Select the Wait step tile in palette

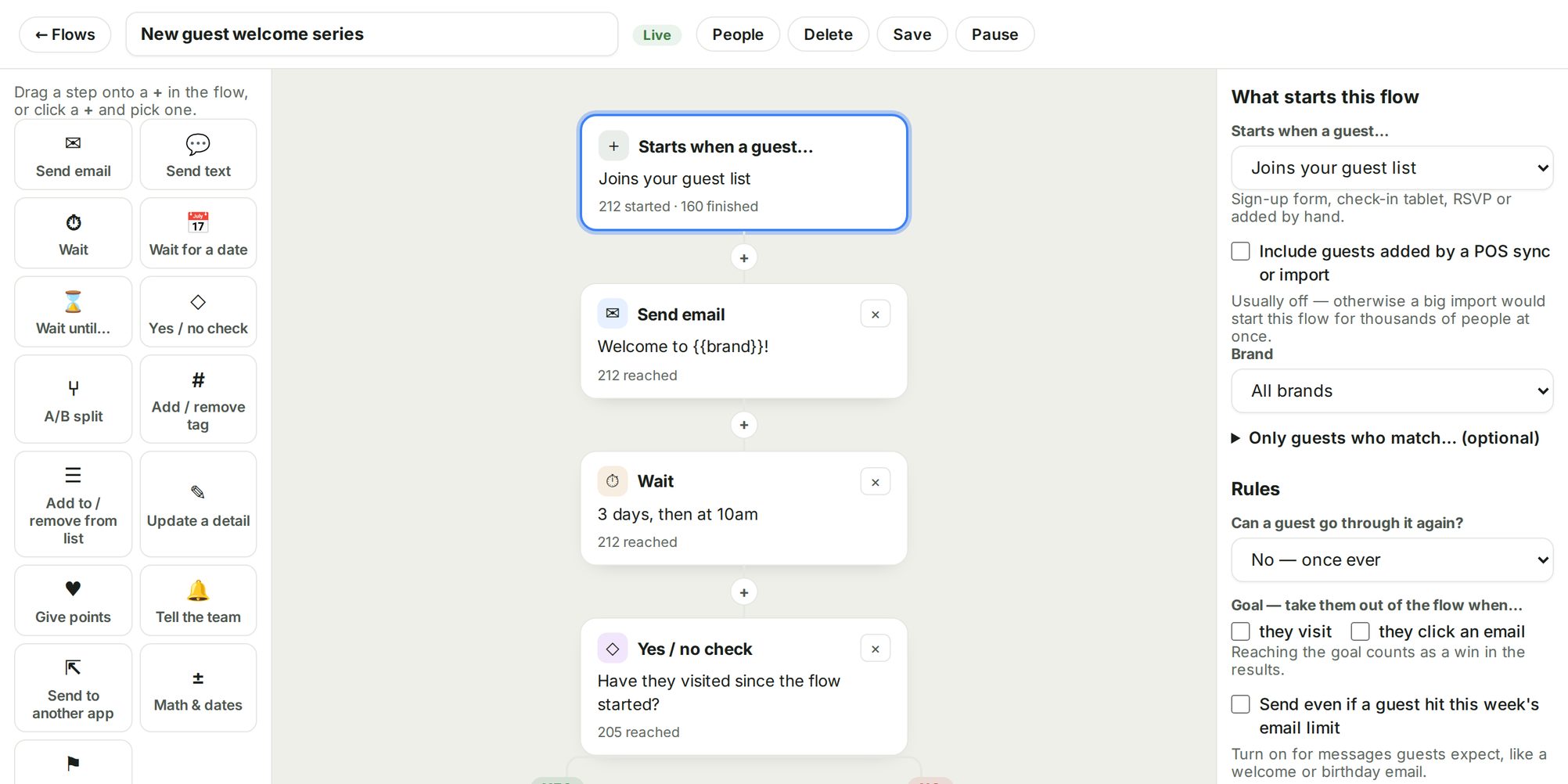(73, 233)
